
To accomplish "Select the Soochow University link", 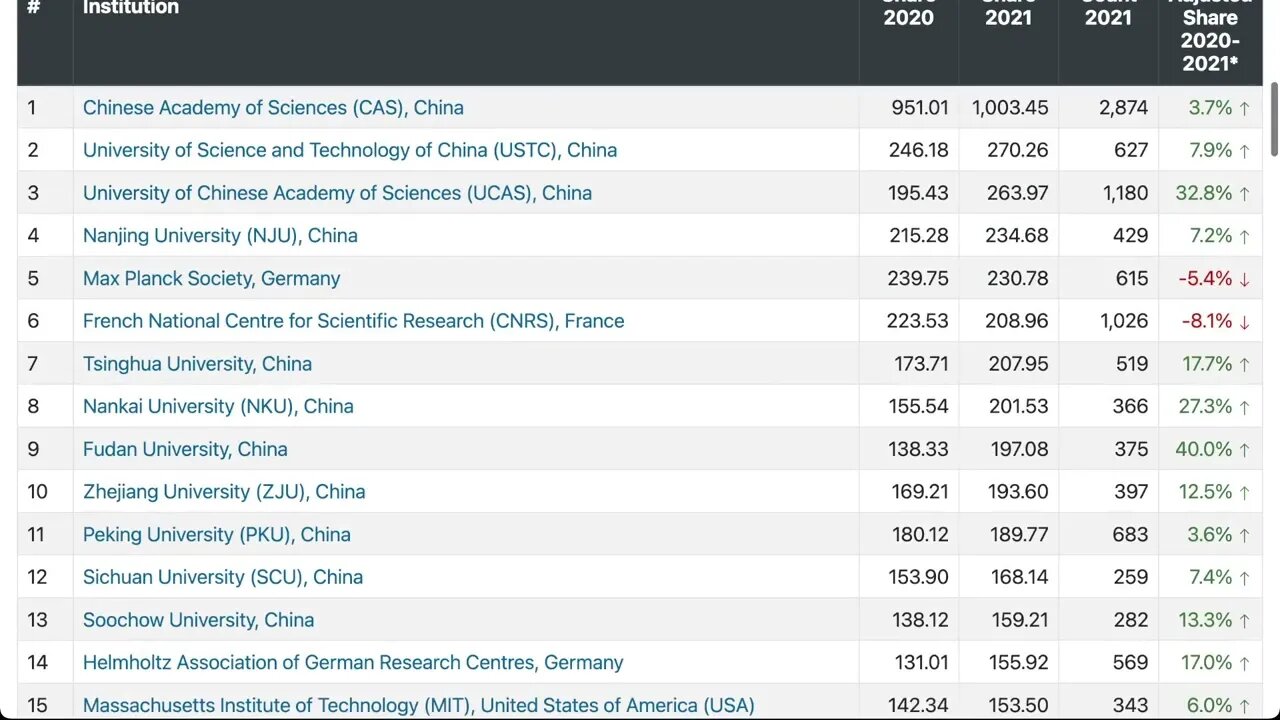I will click(198, 620).
